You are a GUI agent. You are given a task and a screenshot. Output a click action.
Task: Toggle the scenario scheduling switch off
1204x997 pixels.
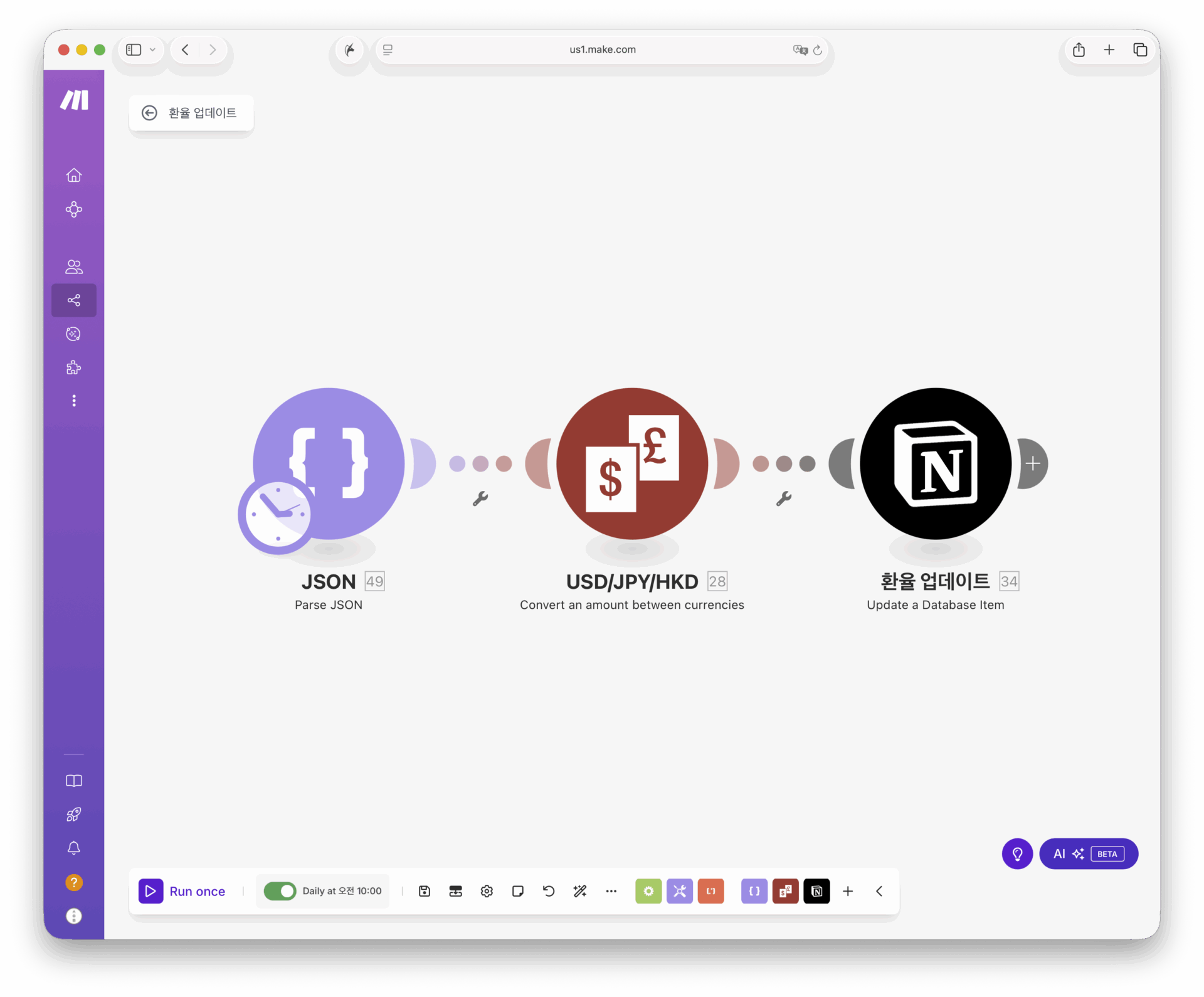pos(280,891)
